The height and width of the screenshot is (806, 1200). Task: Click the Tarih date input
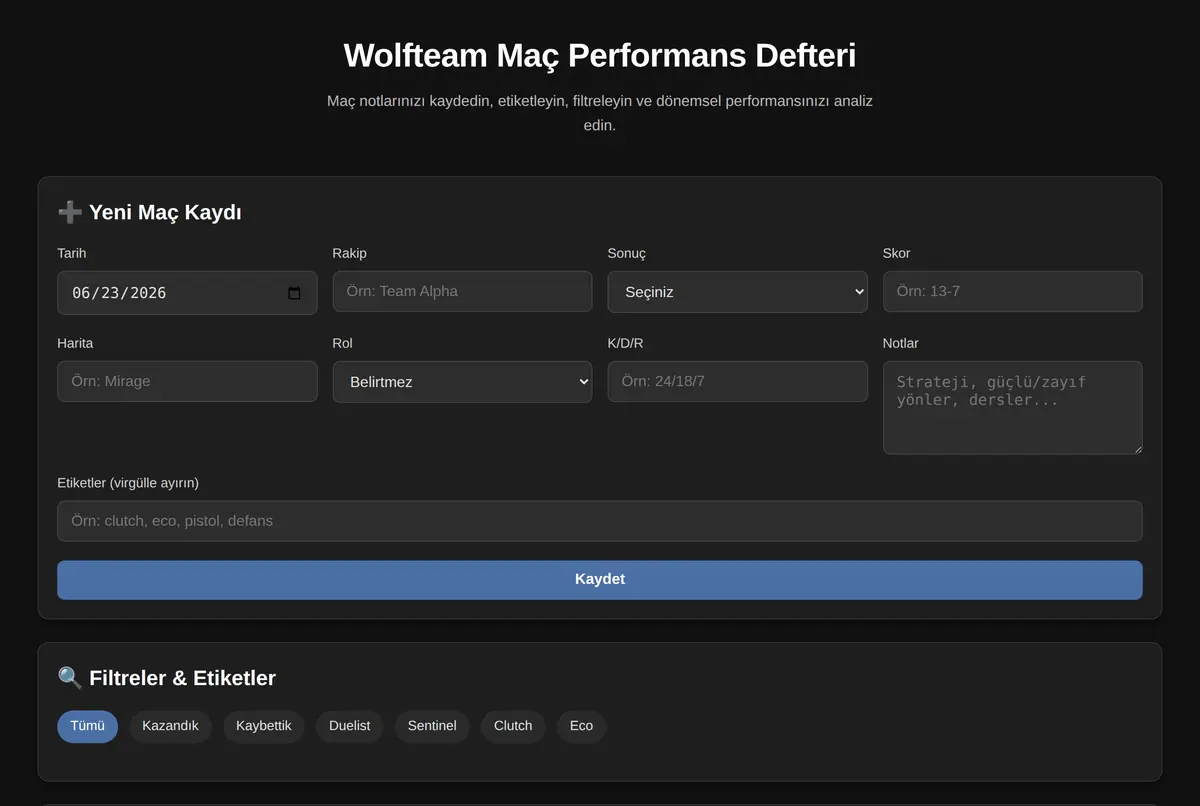pos(187,293)
